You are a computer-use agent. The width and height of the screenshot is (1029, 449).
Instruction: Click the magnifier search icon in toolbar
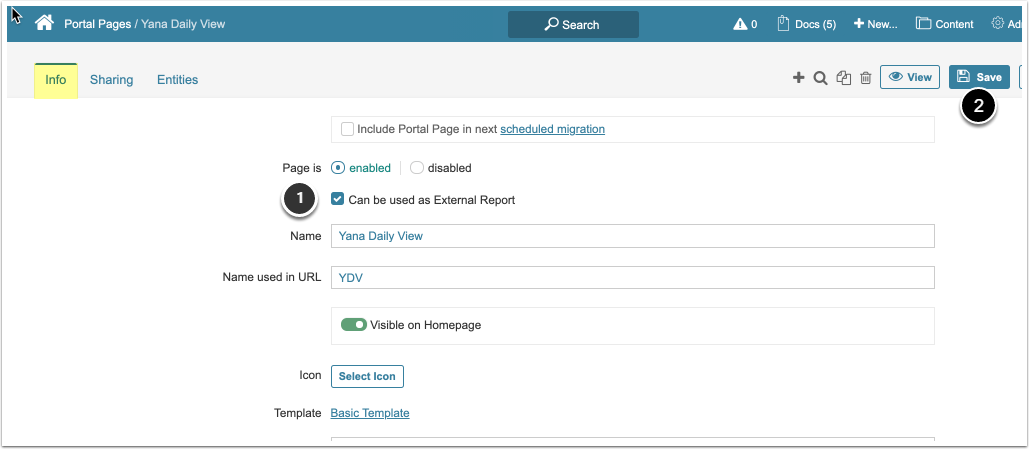[x=820, y=78]
